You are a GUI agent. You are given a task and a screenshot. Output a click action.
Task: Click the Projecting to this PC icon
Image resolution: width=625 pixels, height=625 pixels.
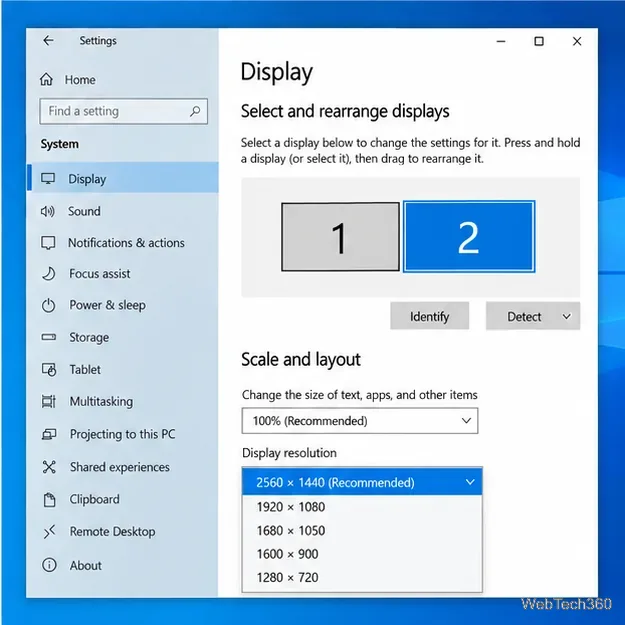coord(49,434)
